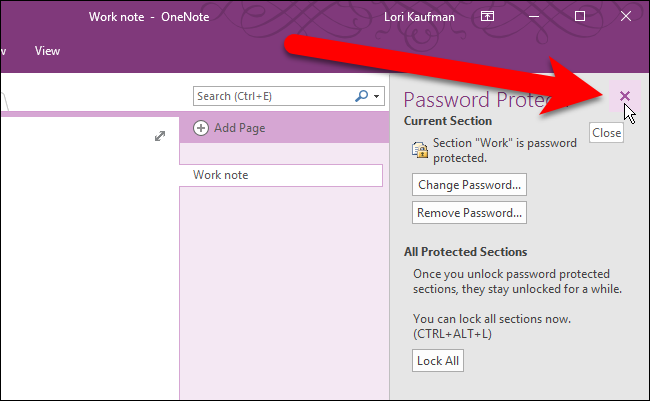The width and height of the screenshot is (650, 401).
Task: Click the Change Password button
Action: coord(469,185)
